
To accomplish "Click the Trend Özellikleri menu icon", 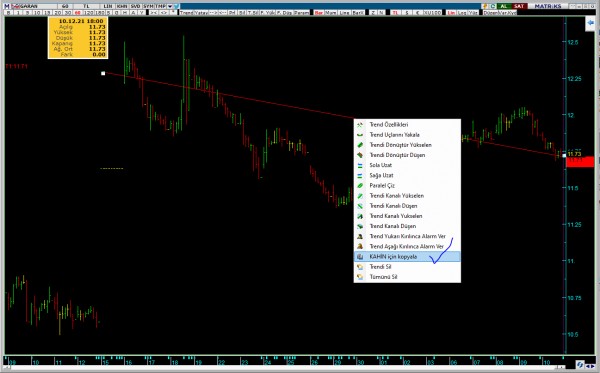I will click(360, 125).
